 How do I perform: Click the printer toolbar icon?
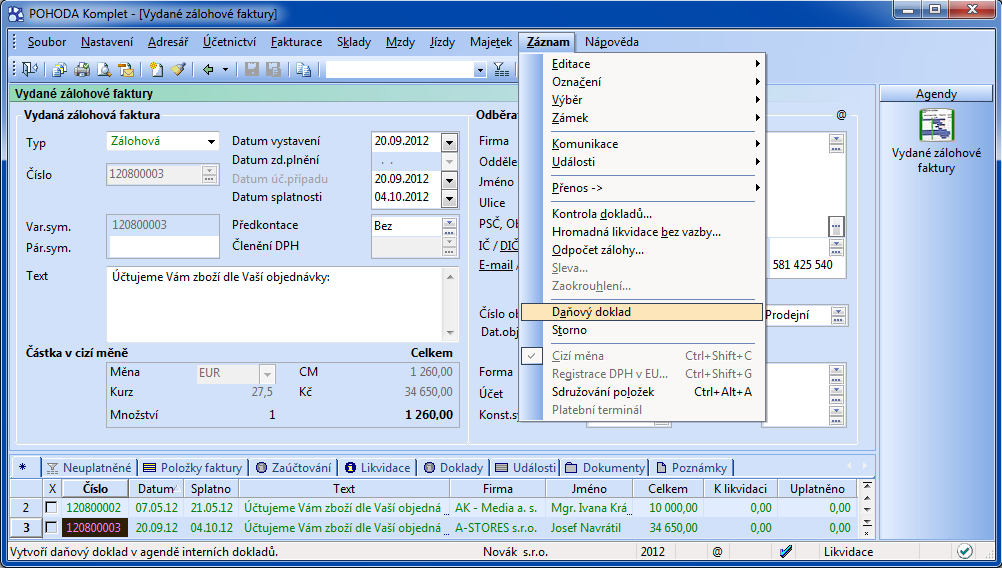coord(82,69)
